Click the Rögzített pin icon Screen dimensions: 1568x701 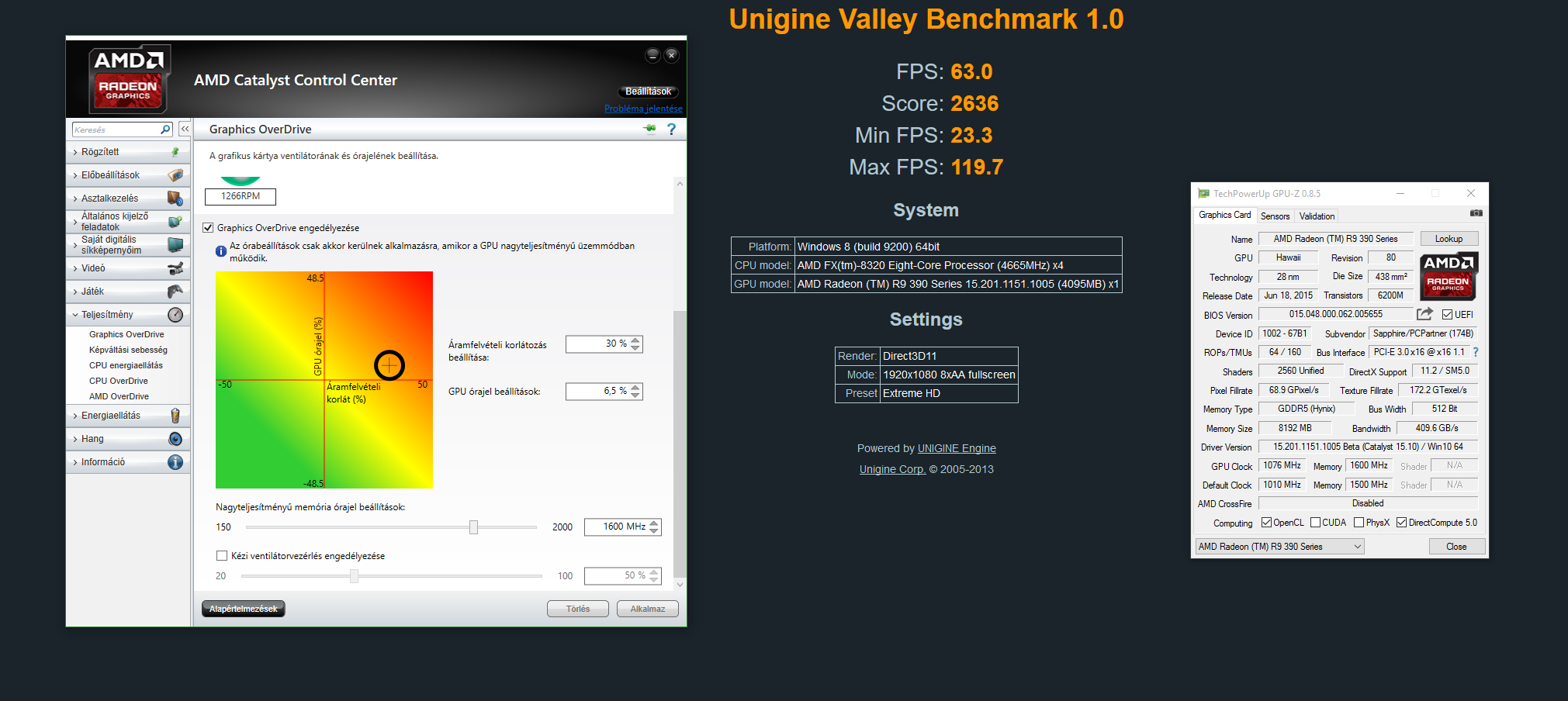click(x=175, y=152)
